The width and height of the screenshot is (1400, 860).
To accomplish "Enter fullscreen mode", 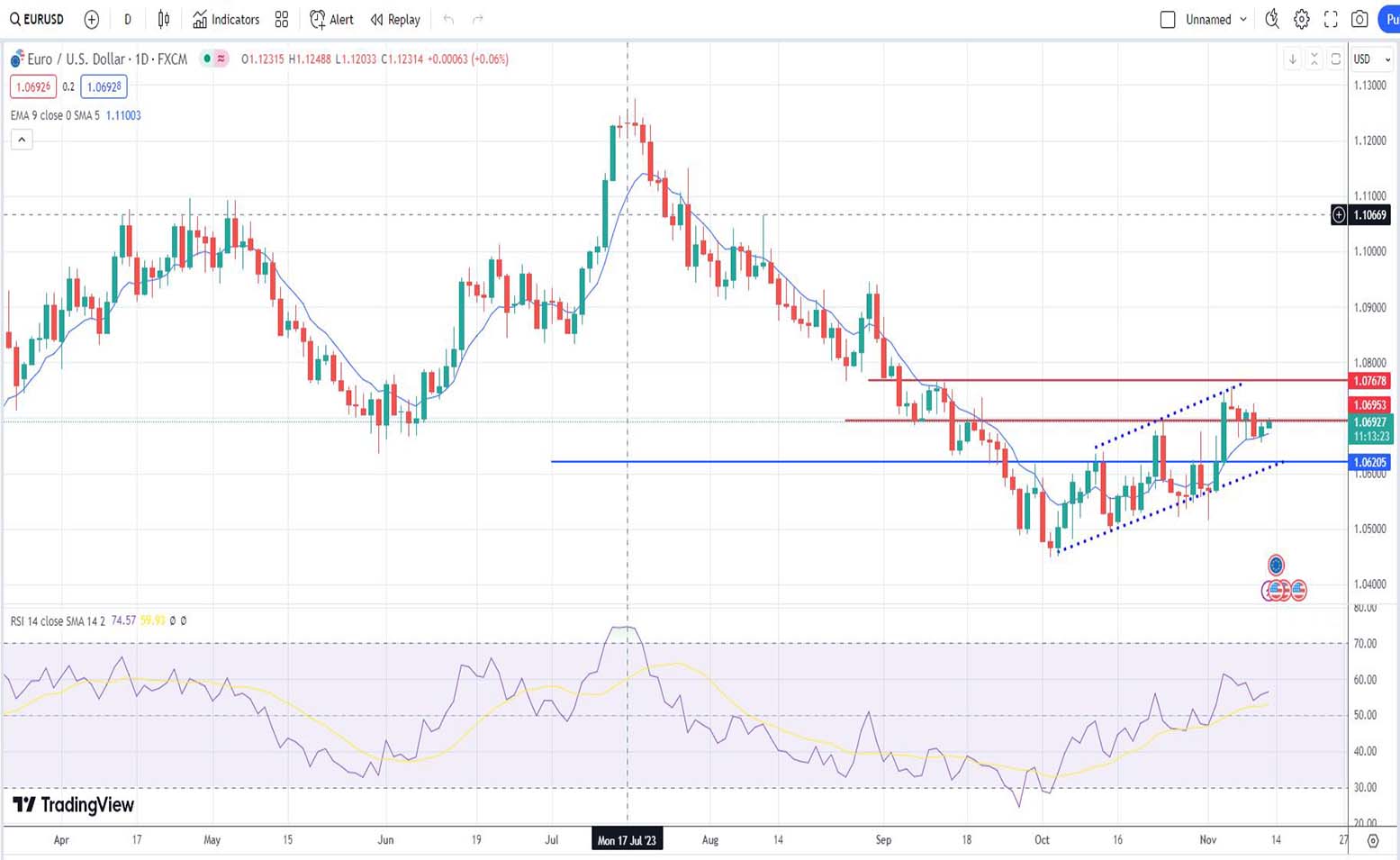I will (1331, 19).
